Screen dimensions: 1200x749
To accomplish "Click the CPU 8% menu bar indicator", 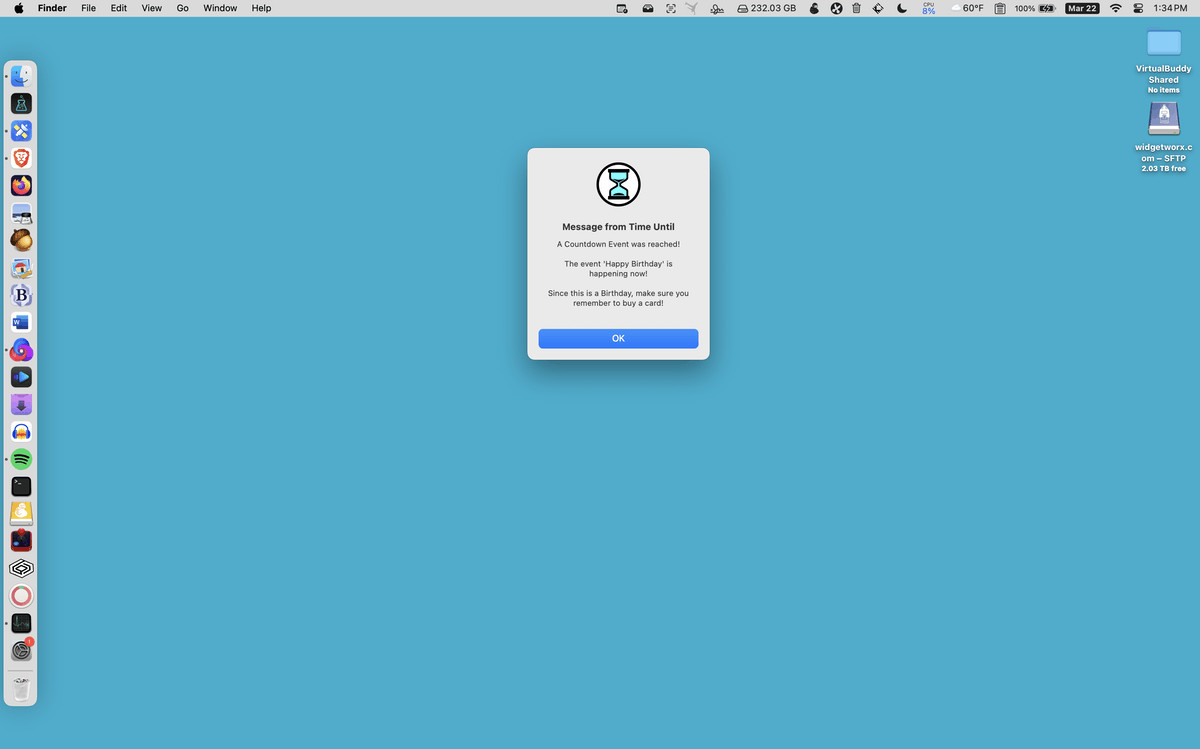I will 929,8.
